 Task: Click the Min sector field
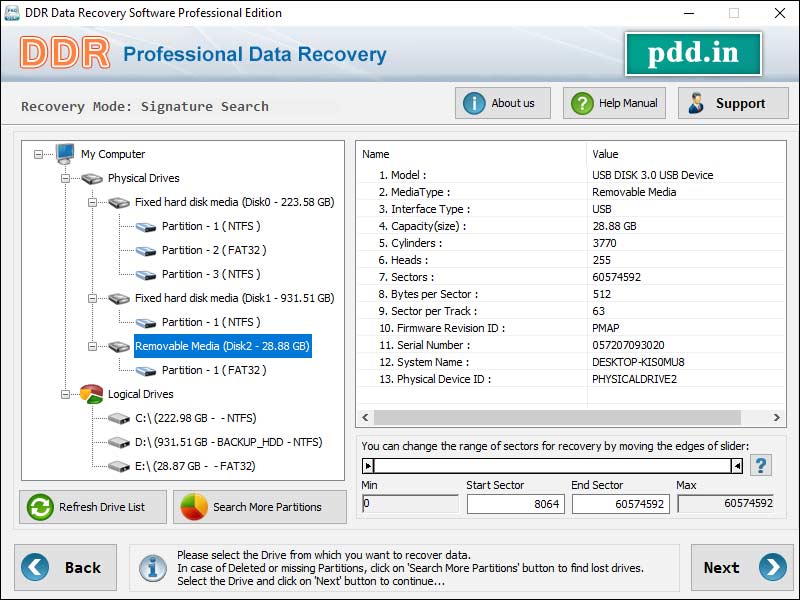(410, 504)
